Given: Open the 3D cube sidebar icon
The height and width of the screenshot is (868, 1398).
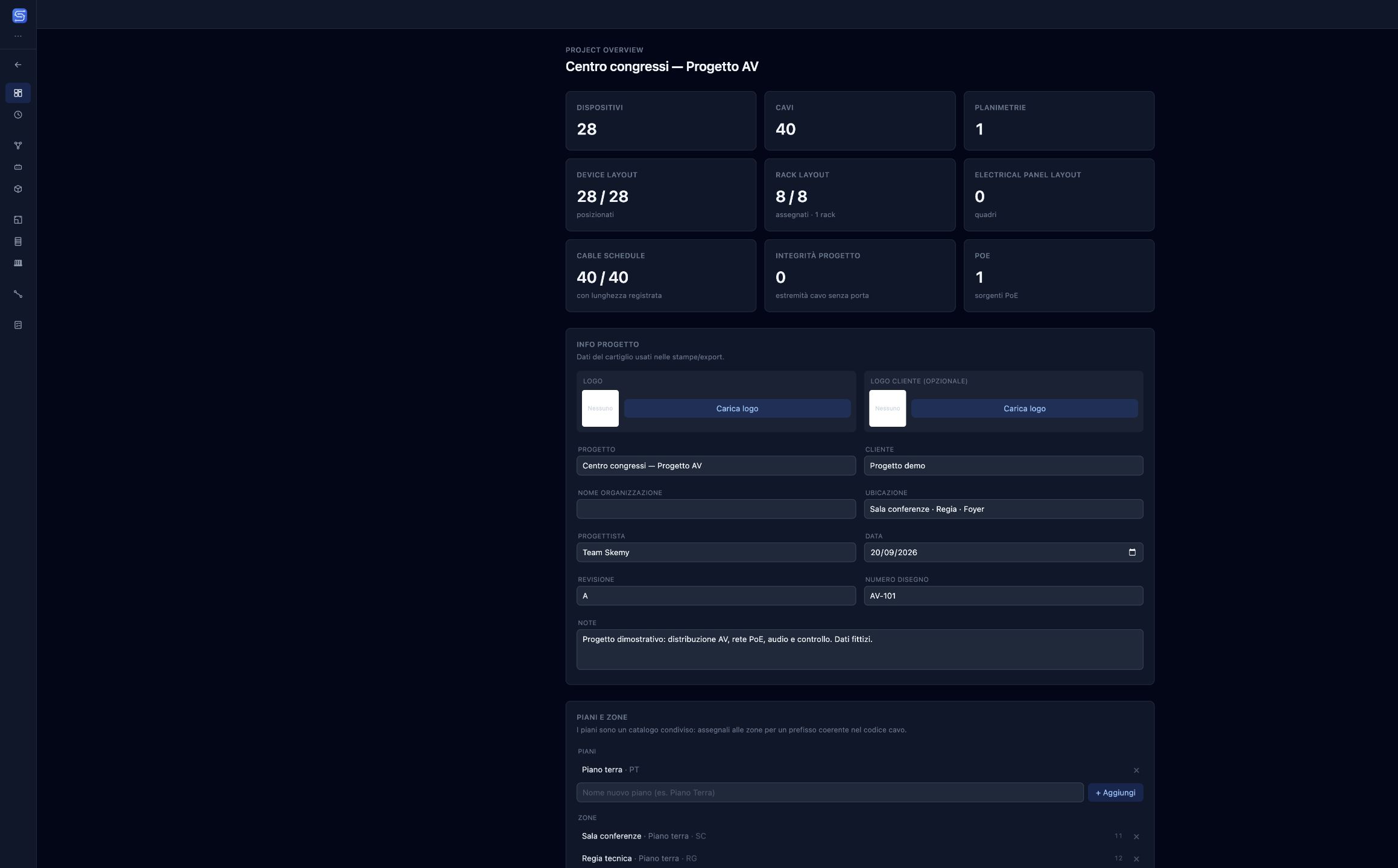Looking at the screenshot, I should (x=18, y=189).
